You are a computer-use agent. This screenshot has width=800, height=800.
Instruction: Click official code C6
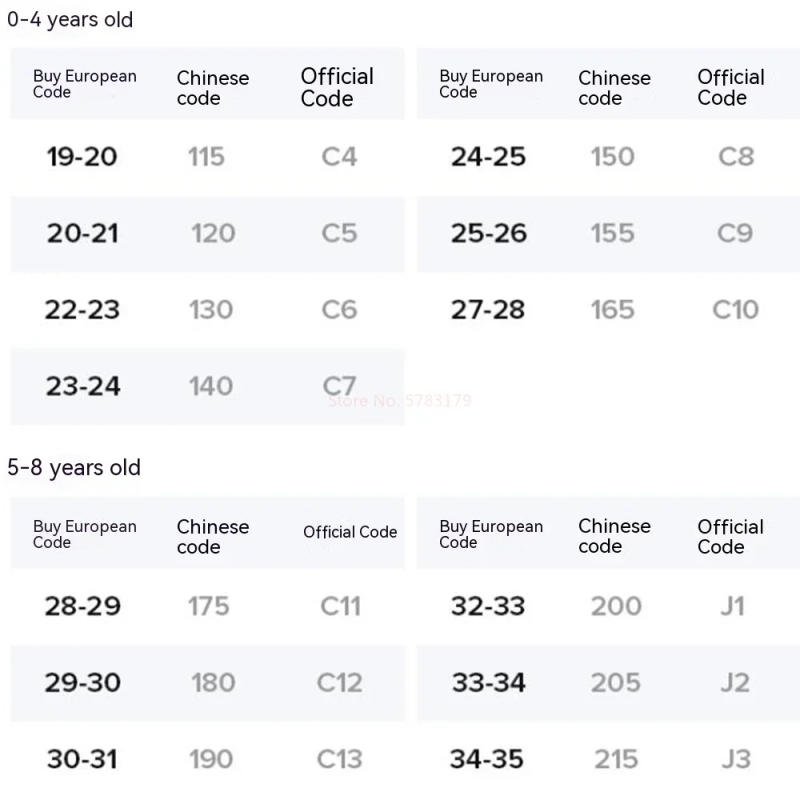click(339, 310)
